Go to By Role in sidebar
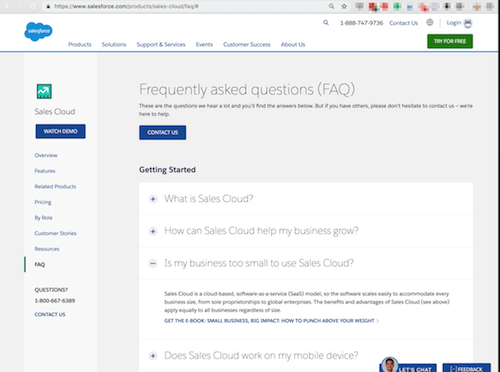500x372 pixels. coord(43,218)
